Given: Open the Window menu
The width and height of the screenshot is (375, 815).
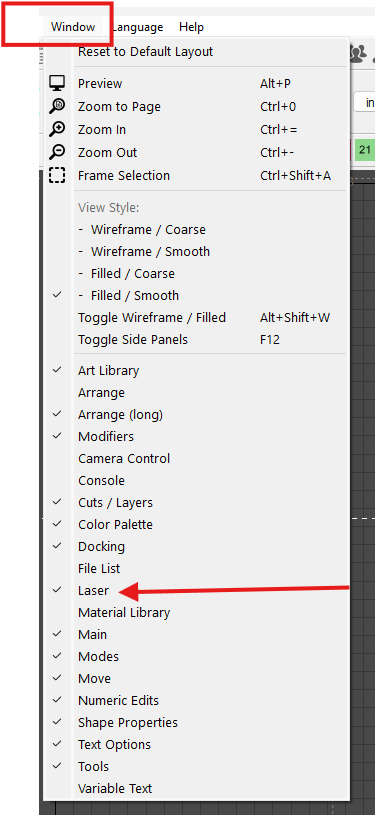Looking at the screenshot, I should tap(73, 27).
